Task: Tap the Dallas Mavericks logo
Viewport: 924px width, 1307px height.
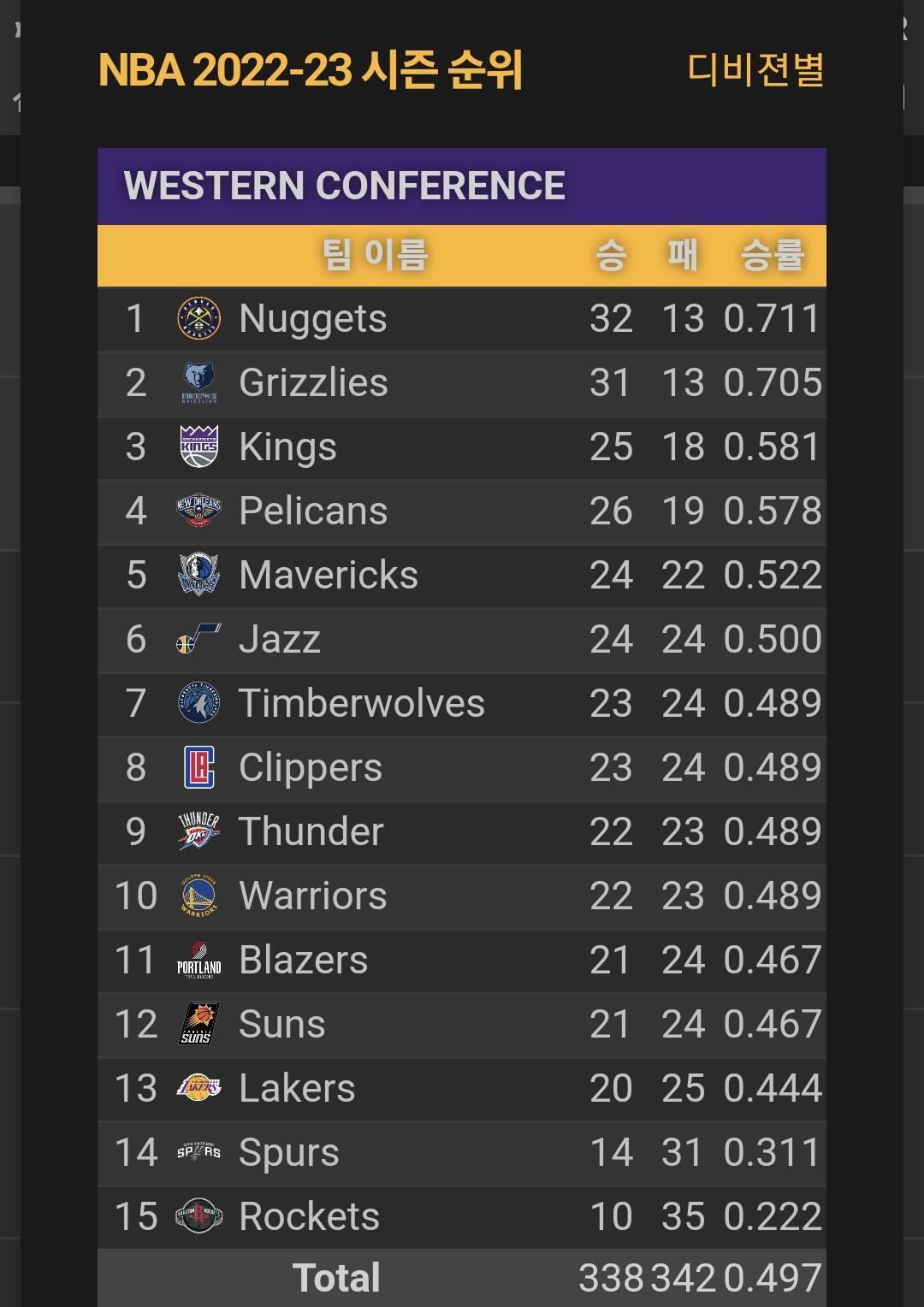Action: tap(198, 575)
